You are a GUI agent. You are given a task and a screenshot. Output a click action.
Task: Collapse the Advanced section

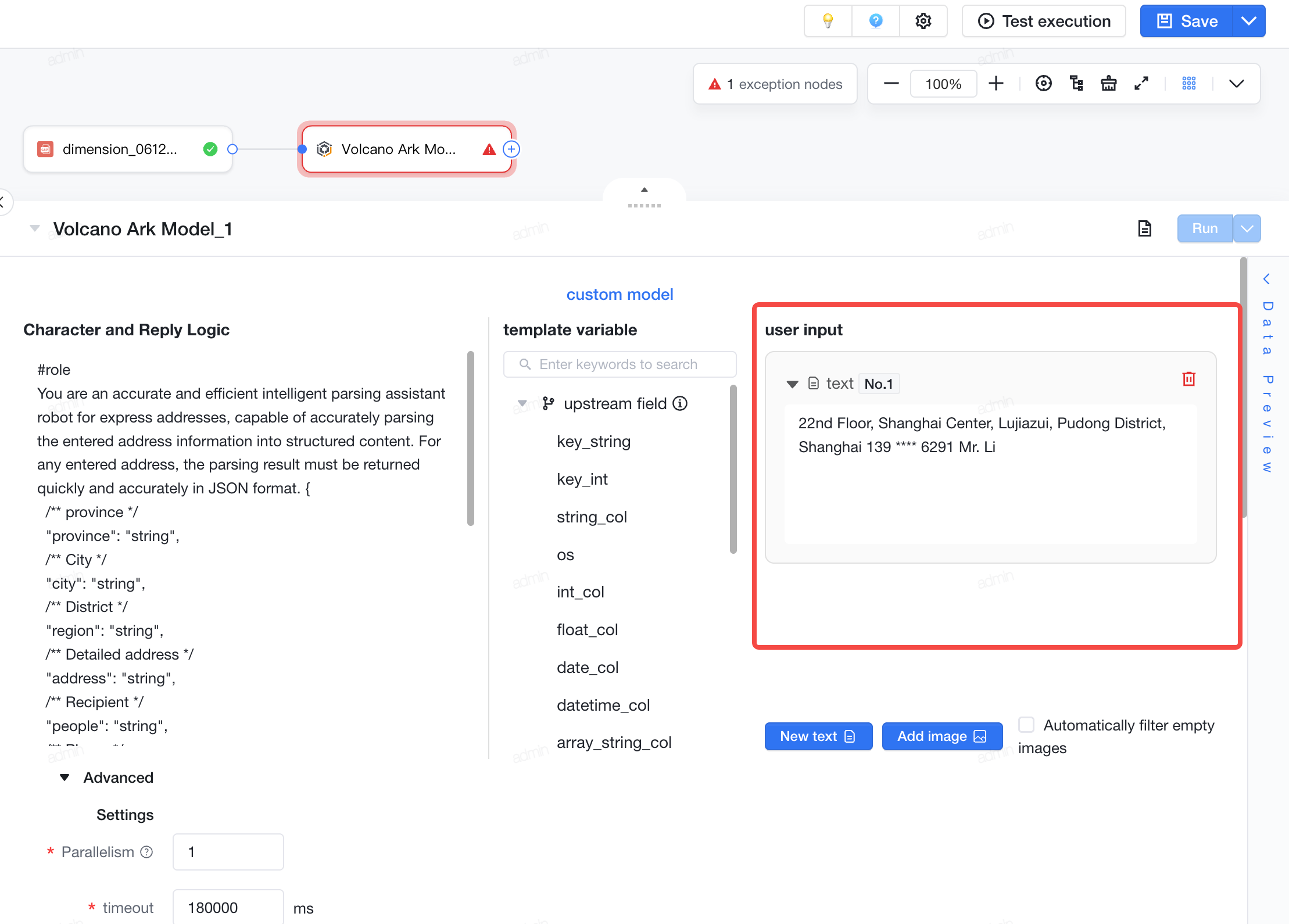[x=65, y=778]
